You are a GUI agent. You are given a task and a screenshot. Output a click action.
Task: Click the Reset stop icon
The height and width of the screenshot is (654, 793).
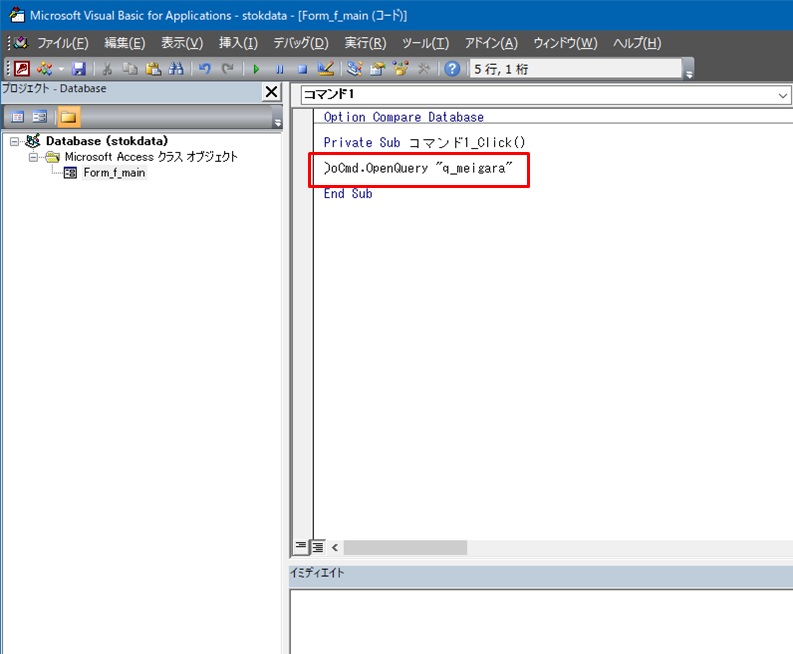click(x=302, y=69)
